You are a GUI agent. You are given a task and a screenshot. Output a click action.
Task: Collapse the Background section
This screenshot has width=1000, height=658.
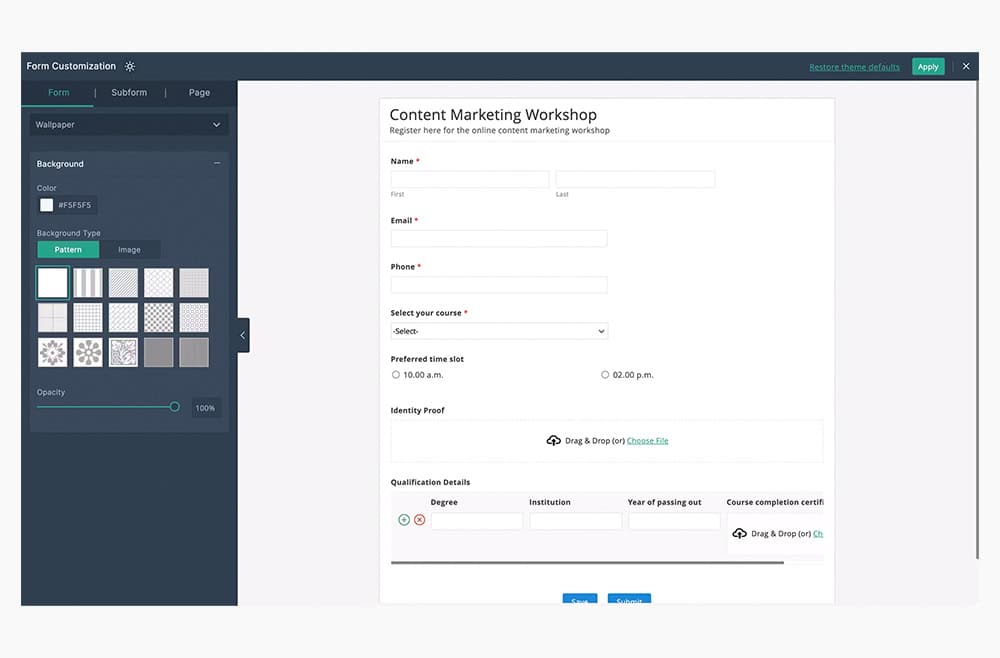pos(217,163)
